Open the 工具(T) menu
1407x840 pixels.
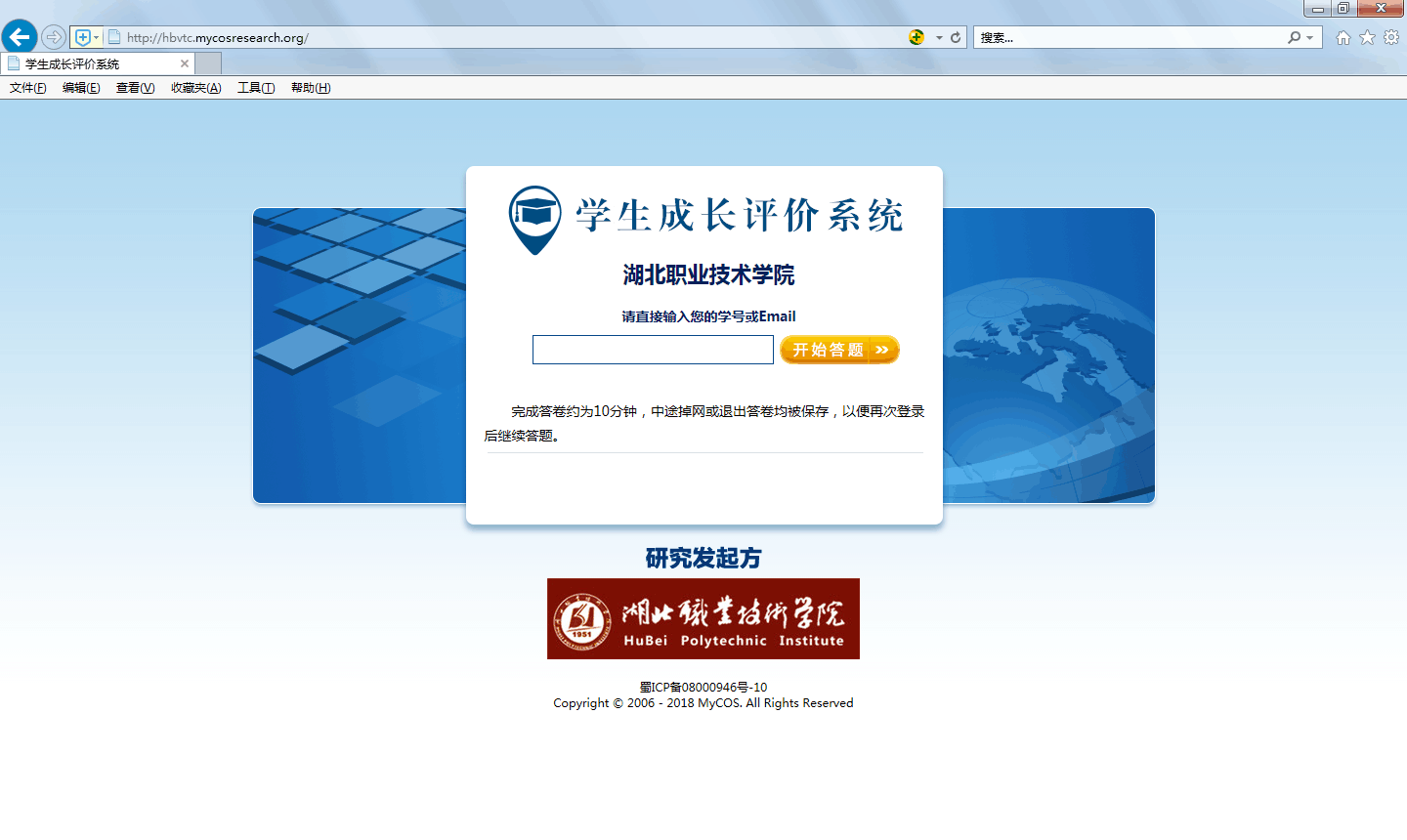click(x=256, y=88)
